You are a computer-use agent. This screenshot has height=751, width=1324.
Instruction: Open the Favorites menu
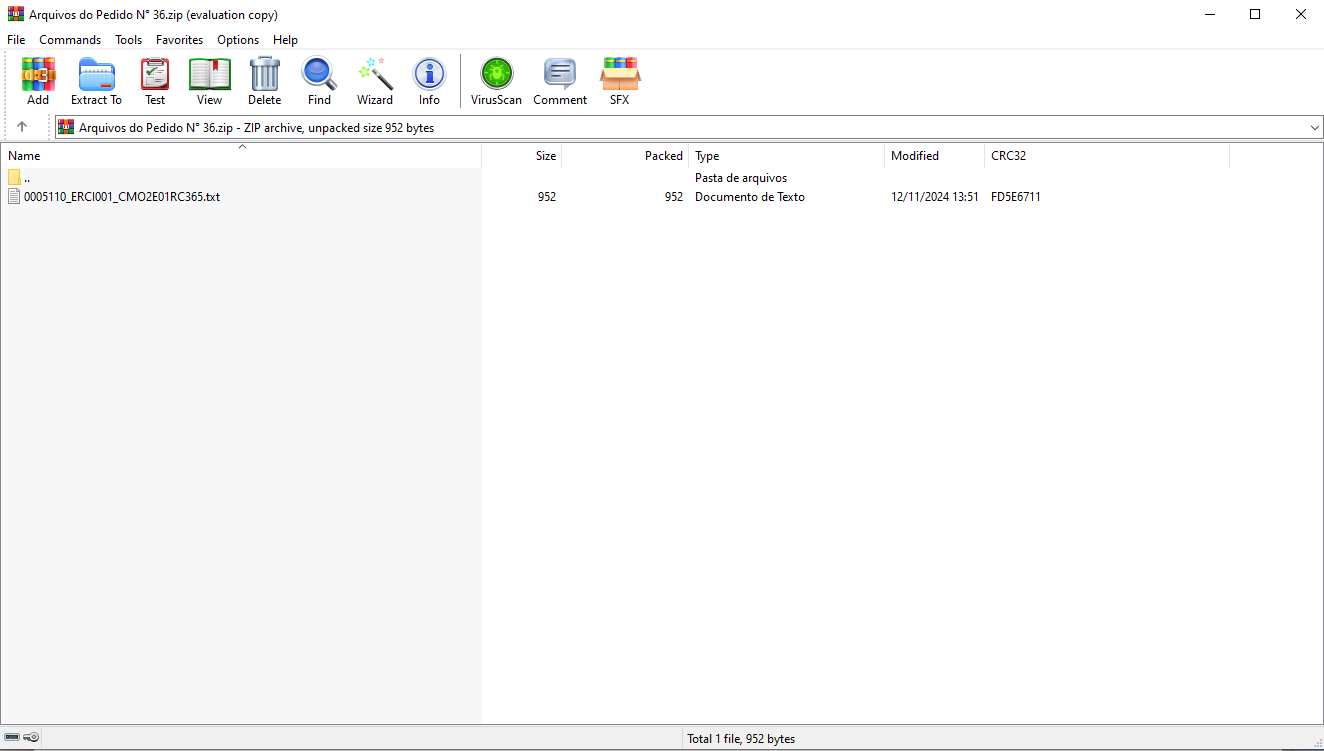pyautogui.click(x=179, y=40)
